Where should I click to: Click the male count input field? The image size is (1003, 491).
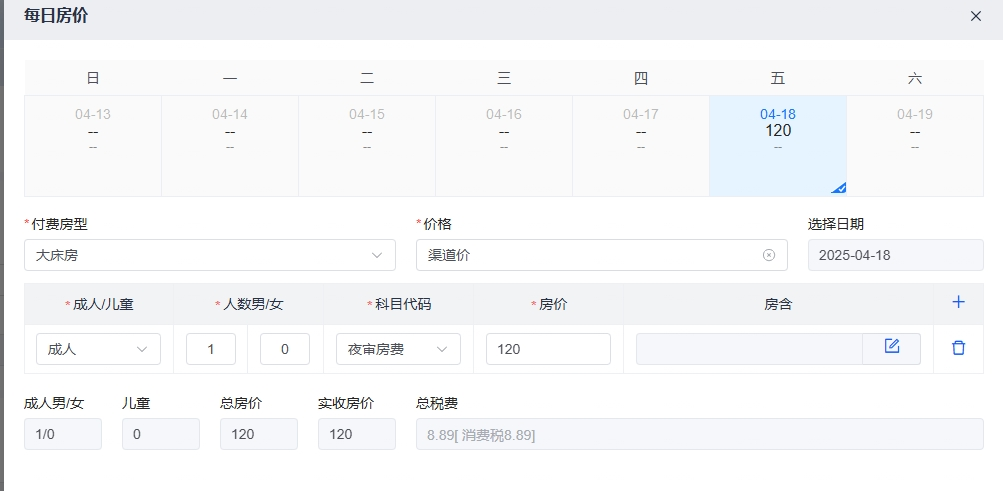tap(211, 349)
